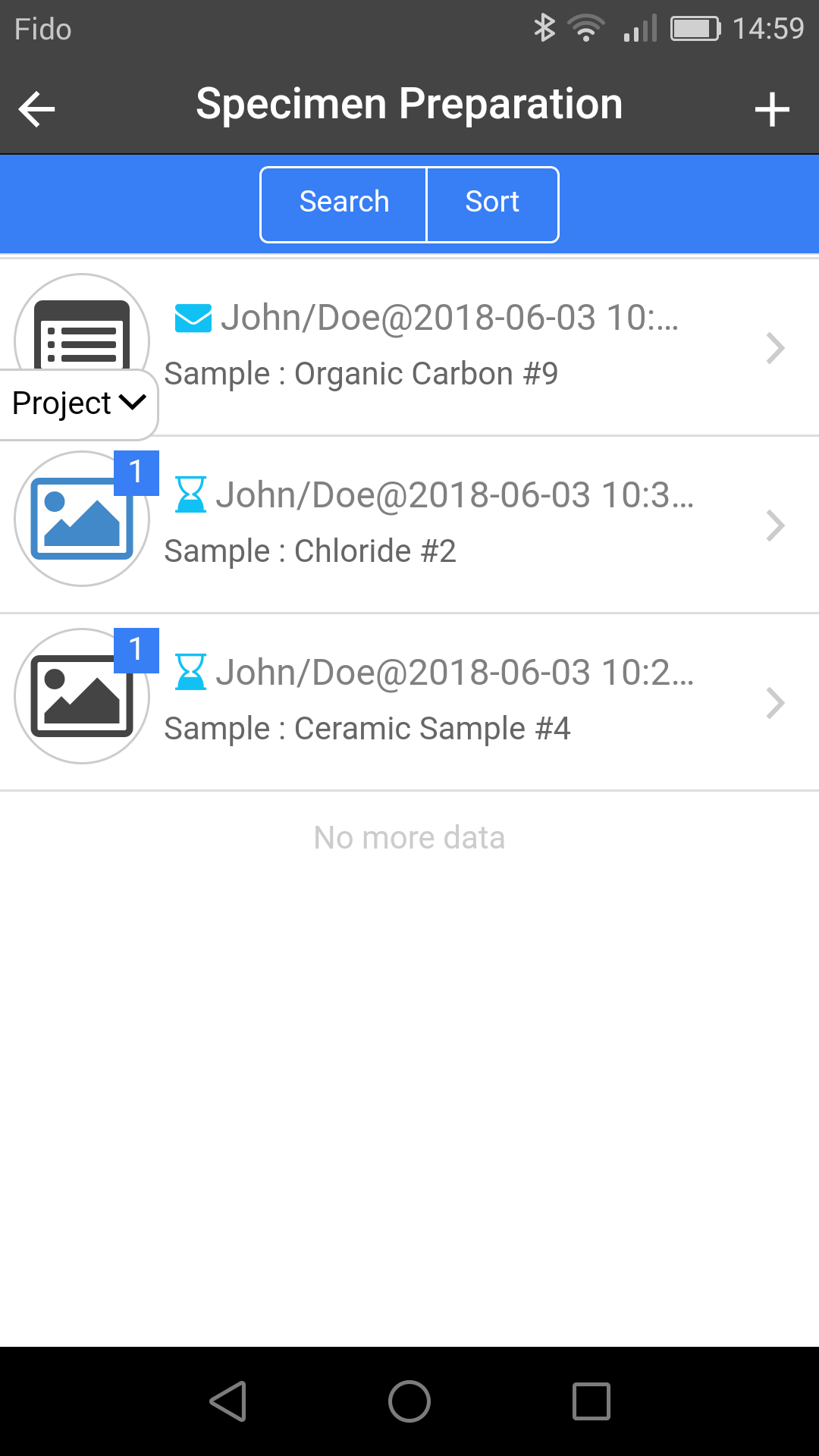This screenshot has width=819, height=1456.
Task: Tap Android home navigation button
Action: click(x=409, y=1401)
